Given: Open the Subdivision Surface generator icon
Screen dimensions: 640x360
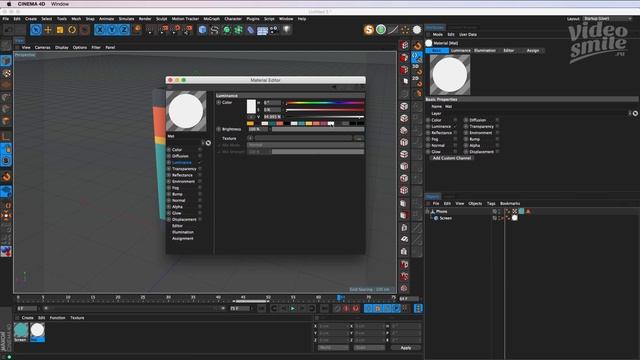Looking at the screenshot, I should (x=227, y=30).
